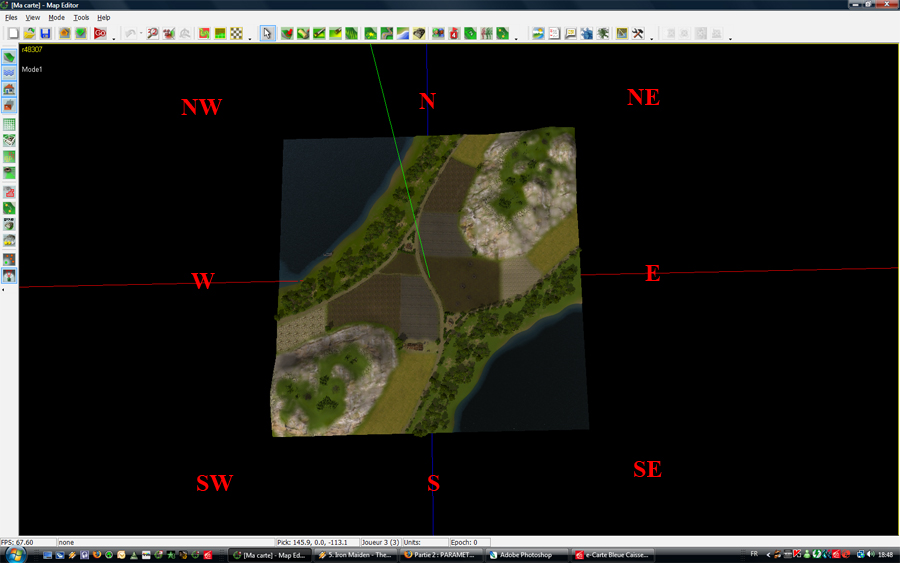
Task: Click the Ma carte Map Editor taskbar button
Action: point(270,555)
